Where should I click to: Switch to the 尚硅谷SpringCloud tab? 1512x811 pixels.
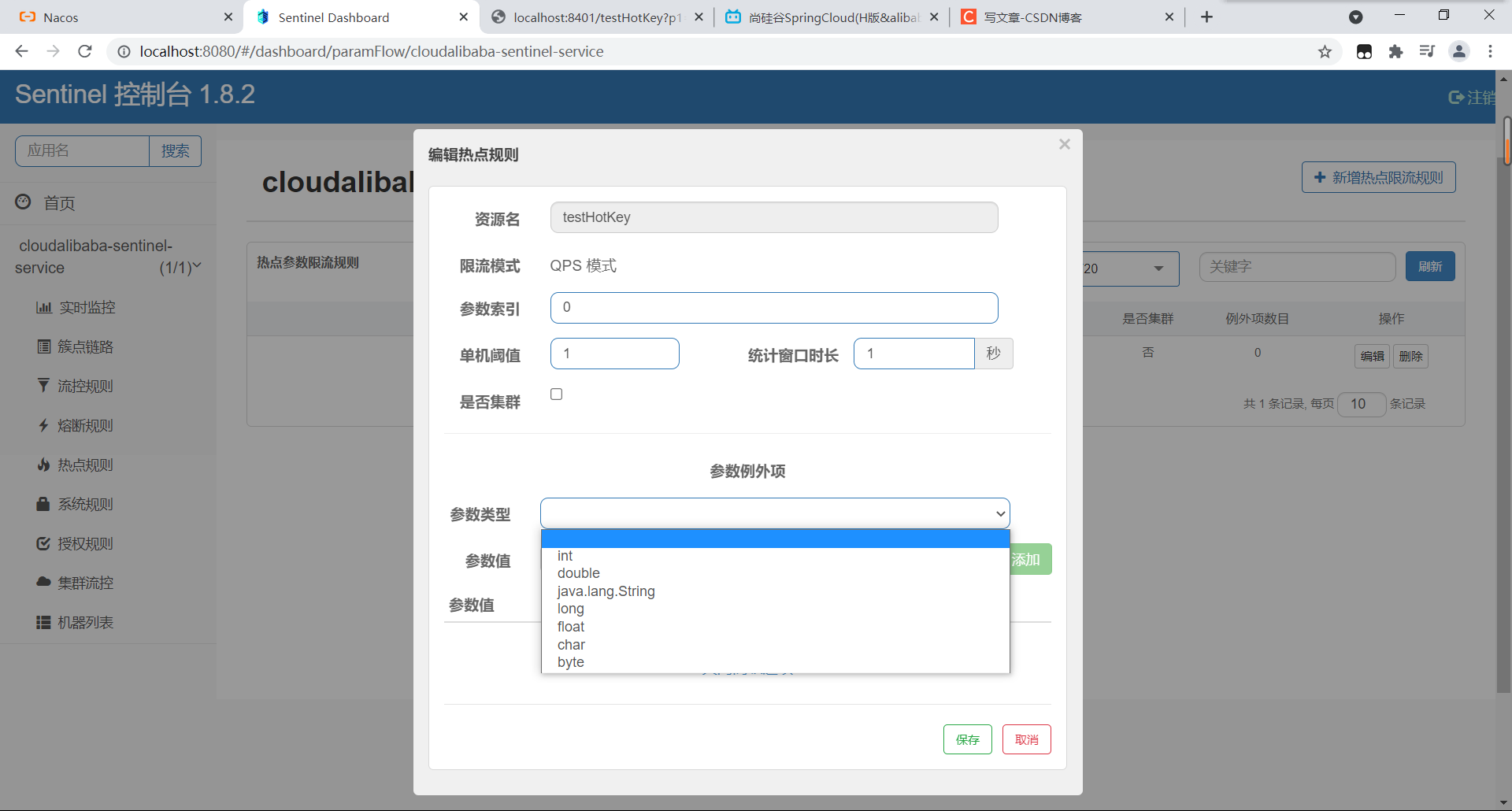coord(832,17)
